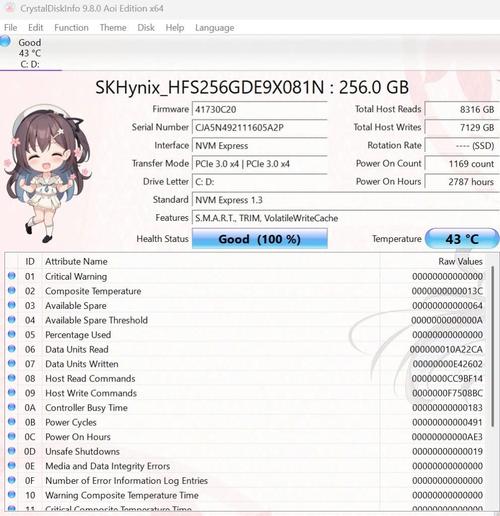Click the Serial Number field
Image resolution: width=500 pixels, height=516 pixels.
[x=260, y=127]
